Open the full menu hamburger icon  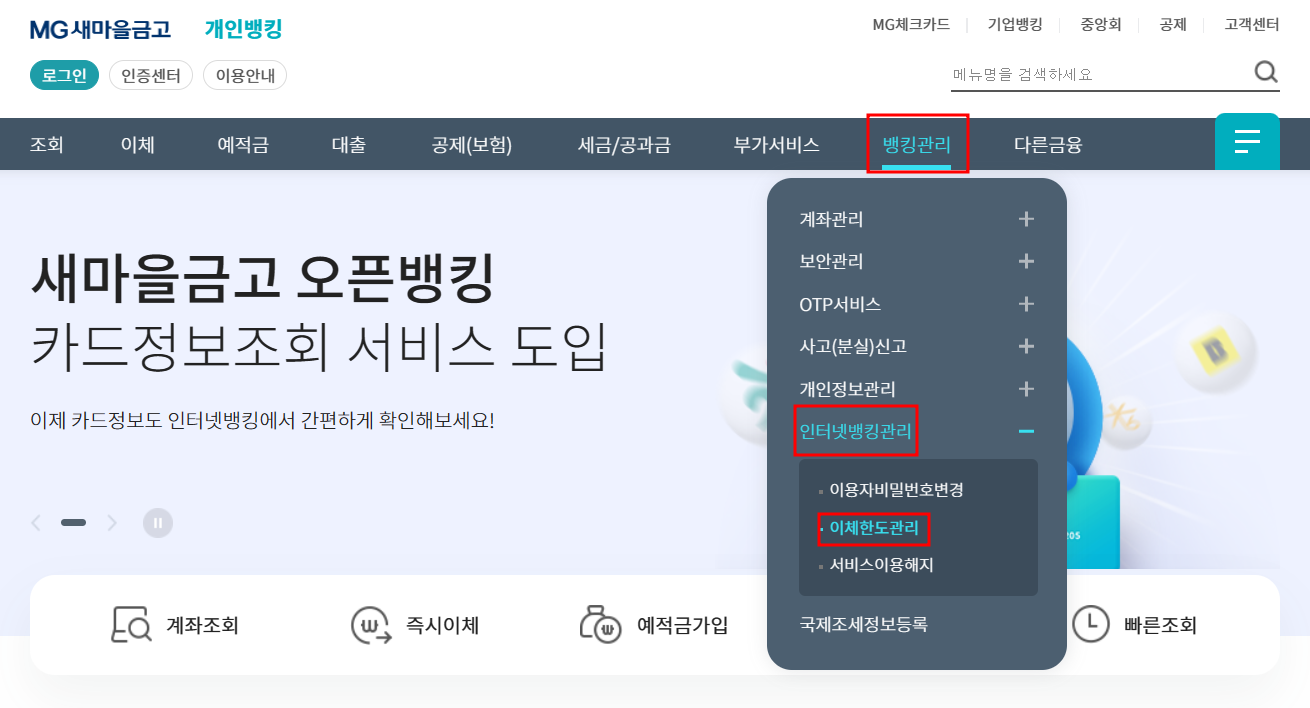coord(1247,142)
